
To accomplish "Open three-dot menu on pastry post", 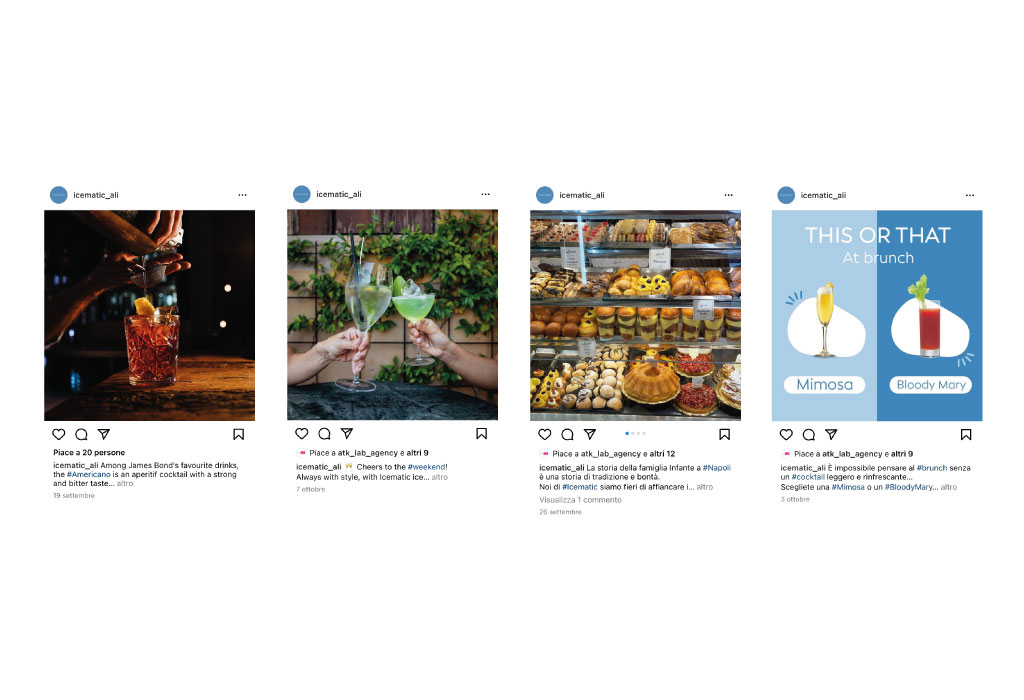I will click(x=728, y=195).
